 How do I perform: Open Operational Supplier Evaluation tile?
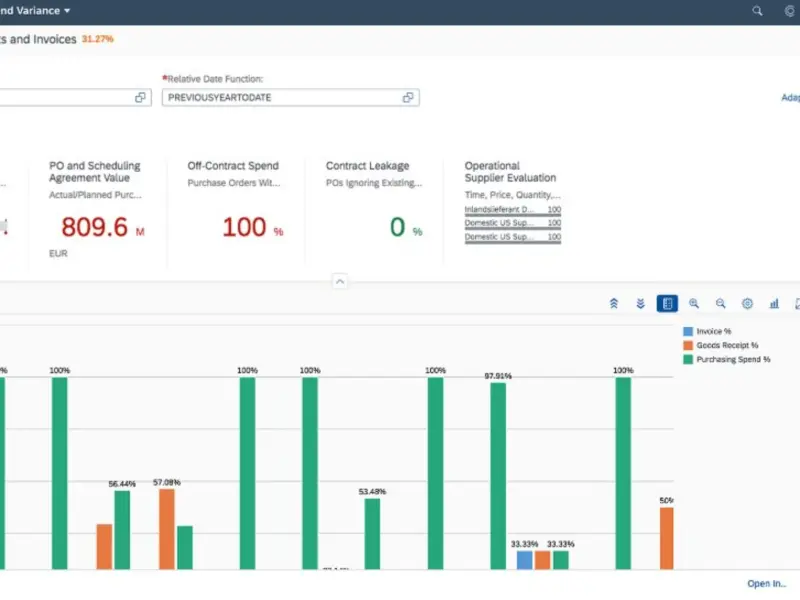(x=512, y=205)
